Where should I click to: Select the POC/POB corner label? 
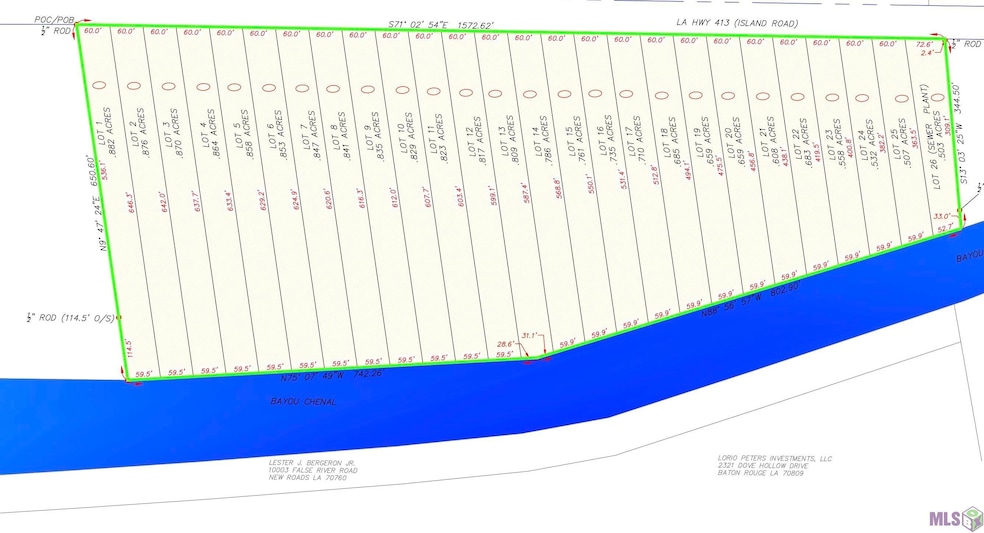tap(56, 18)
